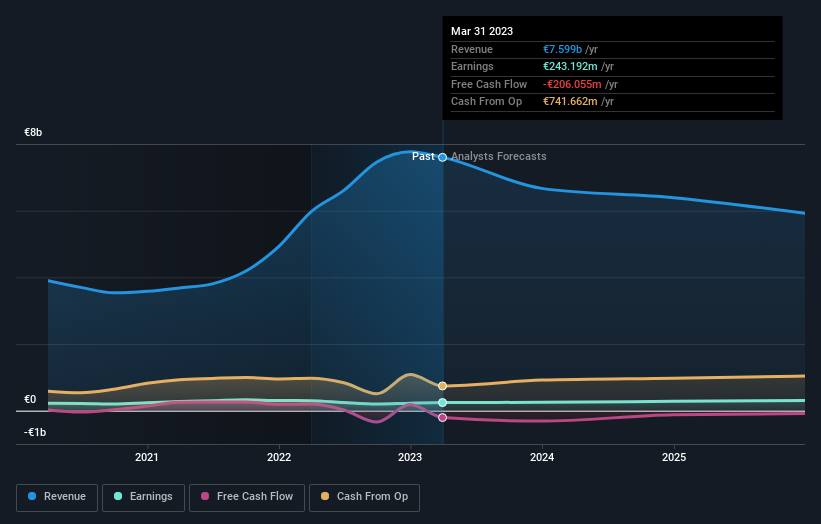This screenshot has height=524, width=821.
Task: Toggle the Earnings legend button
Action: pyautogui.click(x=143, y=497)
